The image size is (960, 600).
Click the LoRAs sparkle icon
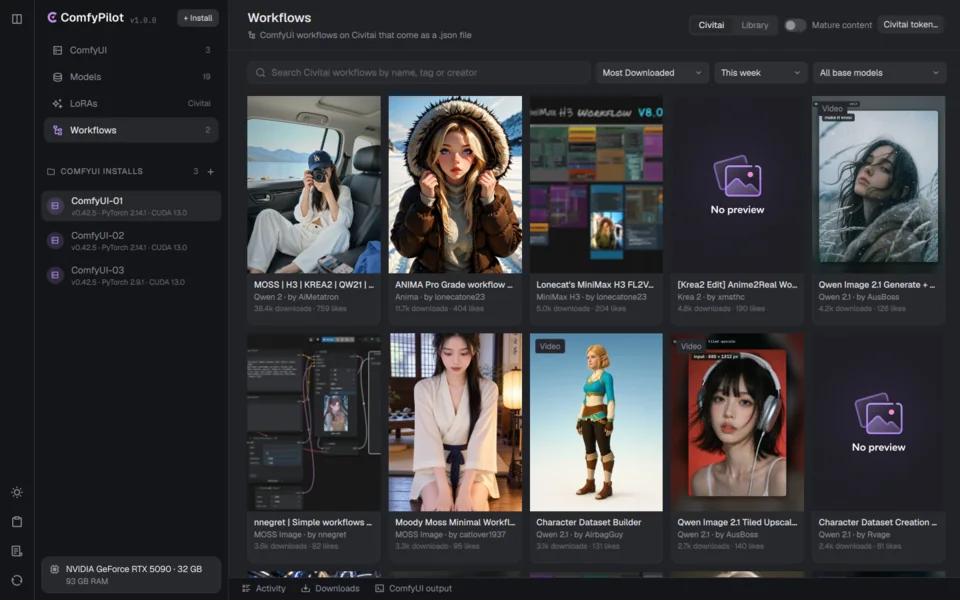tap(58, 103)
